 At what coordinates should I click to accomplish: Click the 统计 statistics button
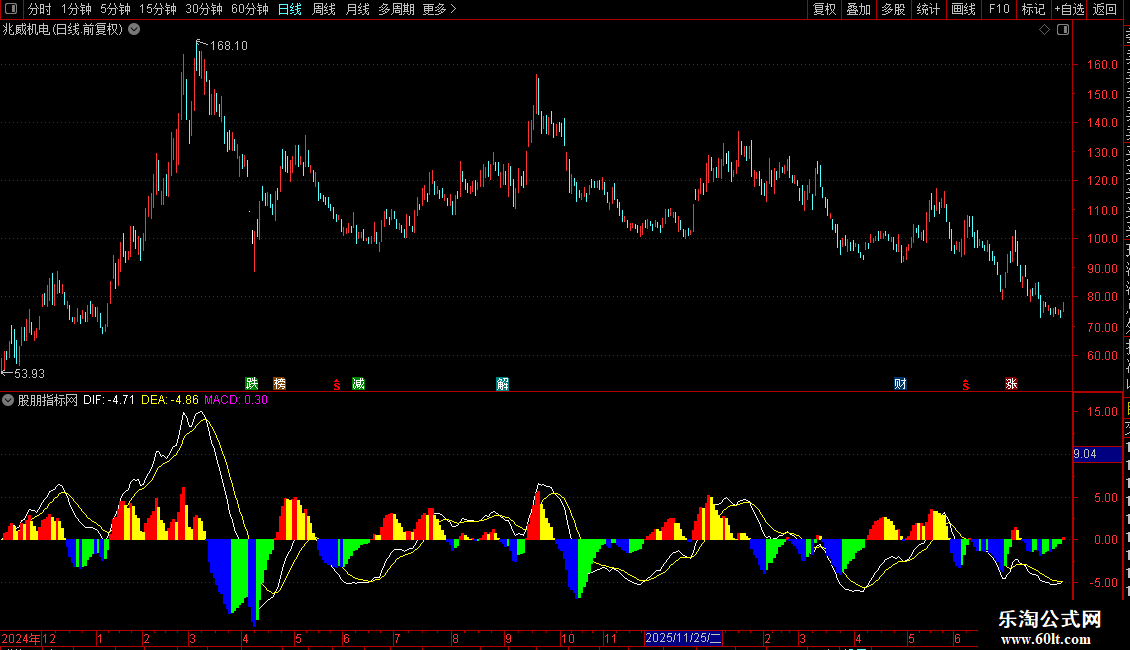coord(928,9)
